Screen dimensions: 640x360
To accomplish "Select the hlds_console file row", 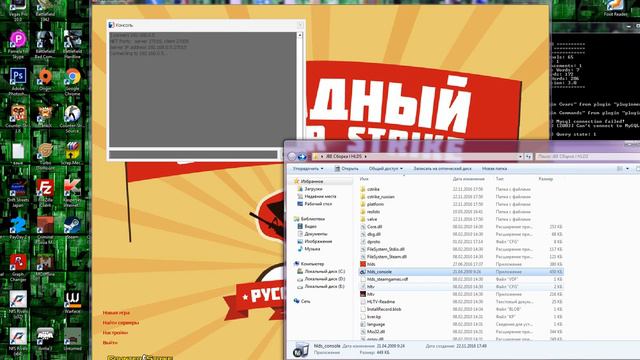I will 461,271.
